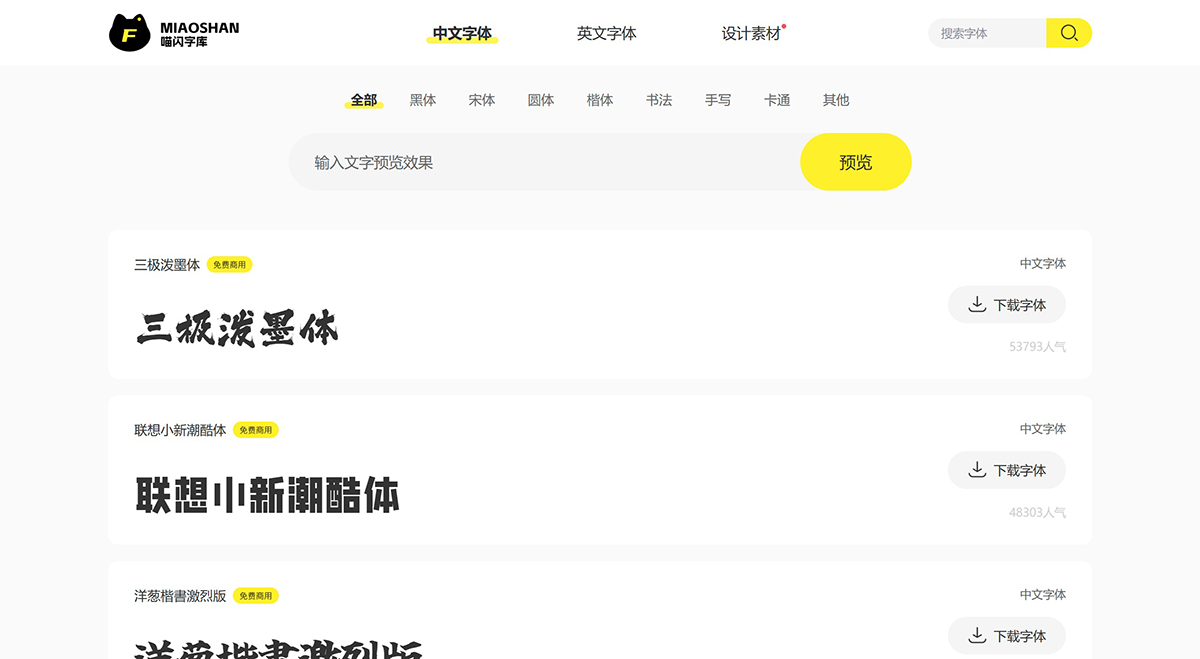Select the 楷体 category
This screenshot has height=659, width=1200.
coord(600,100)
